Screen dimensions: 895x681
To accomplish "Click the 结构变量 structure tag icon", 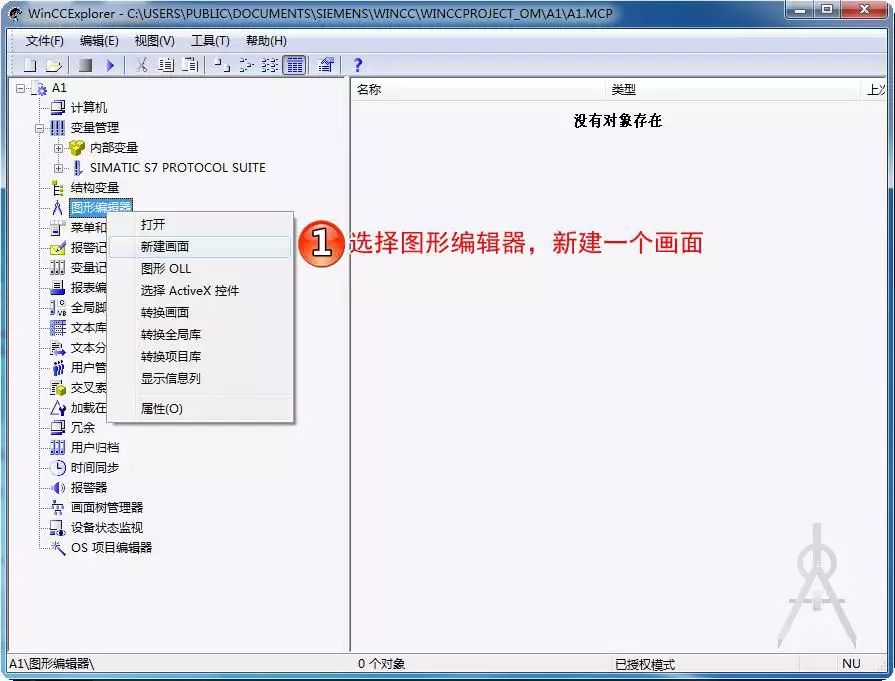I will (58, 188).
